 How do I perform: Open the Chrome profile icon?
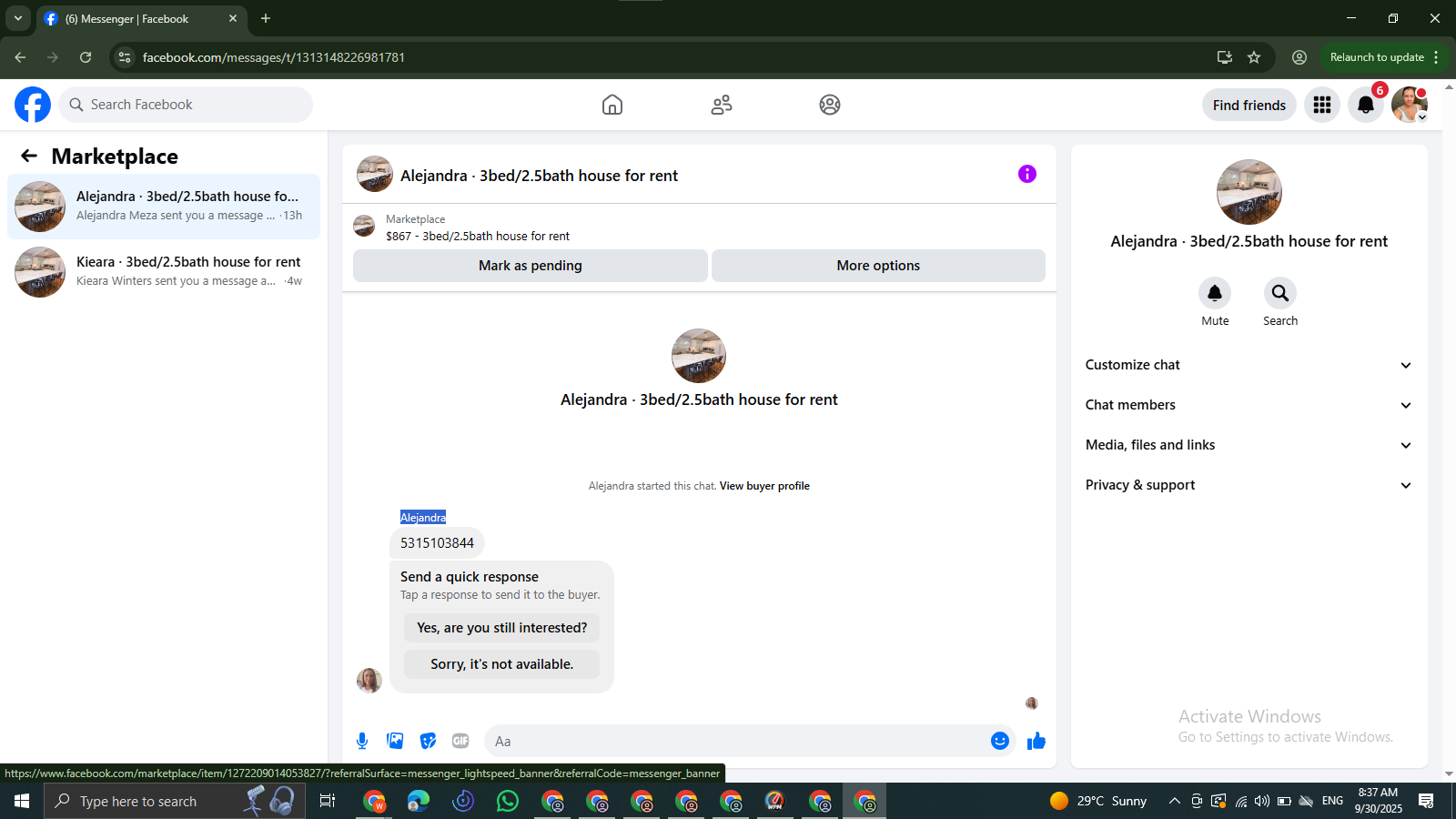(1299, 57)
